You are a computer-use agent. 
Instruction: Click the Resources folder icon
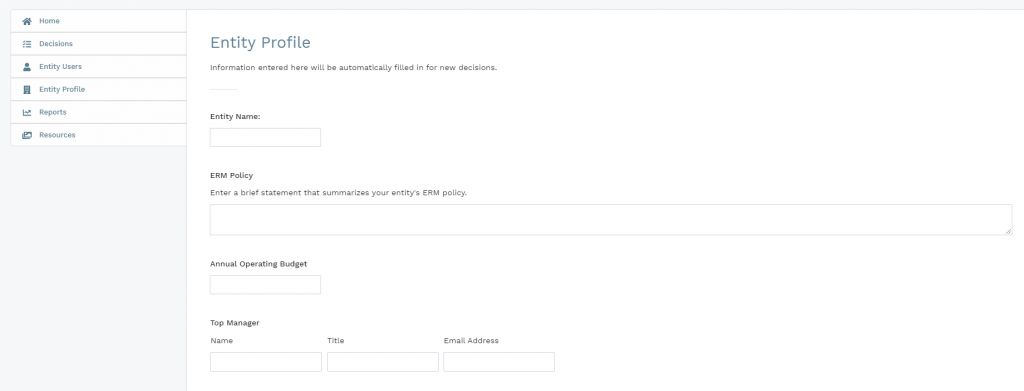click(27, 135)
